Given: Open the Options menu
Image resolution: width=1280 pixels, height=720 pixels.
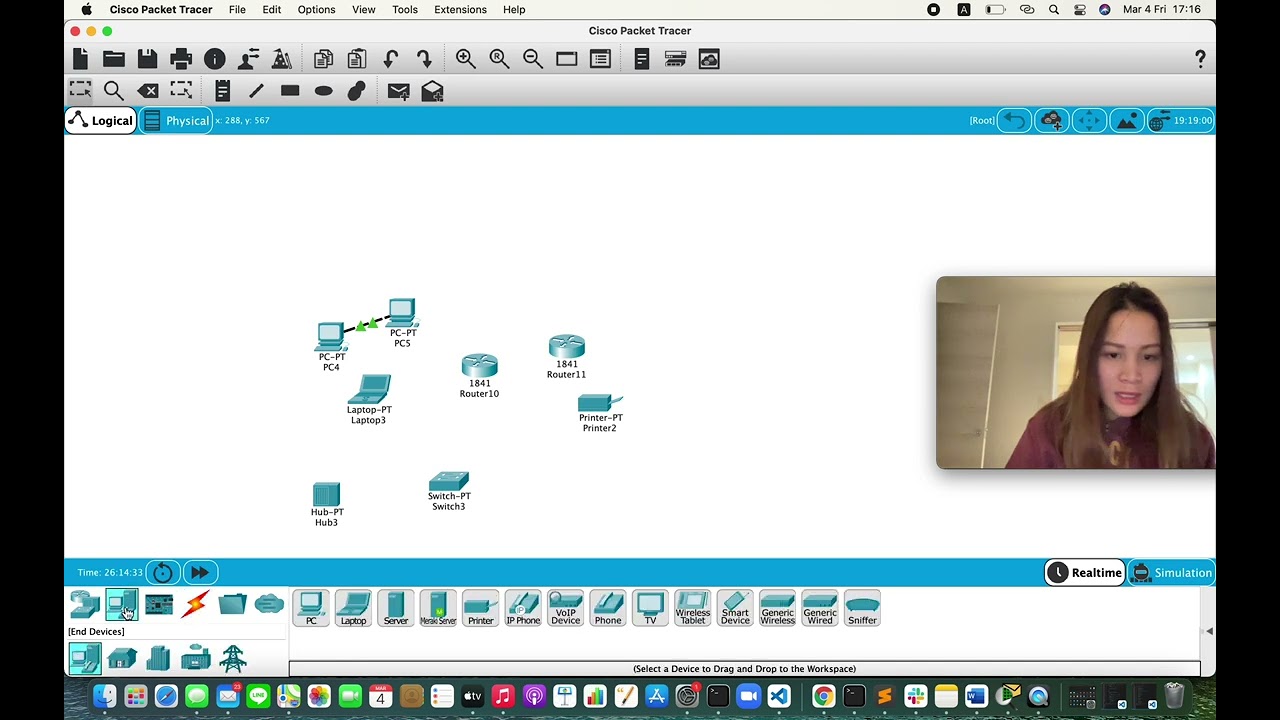Looking at the screenshot, I should click(x=316, y=10).
